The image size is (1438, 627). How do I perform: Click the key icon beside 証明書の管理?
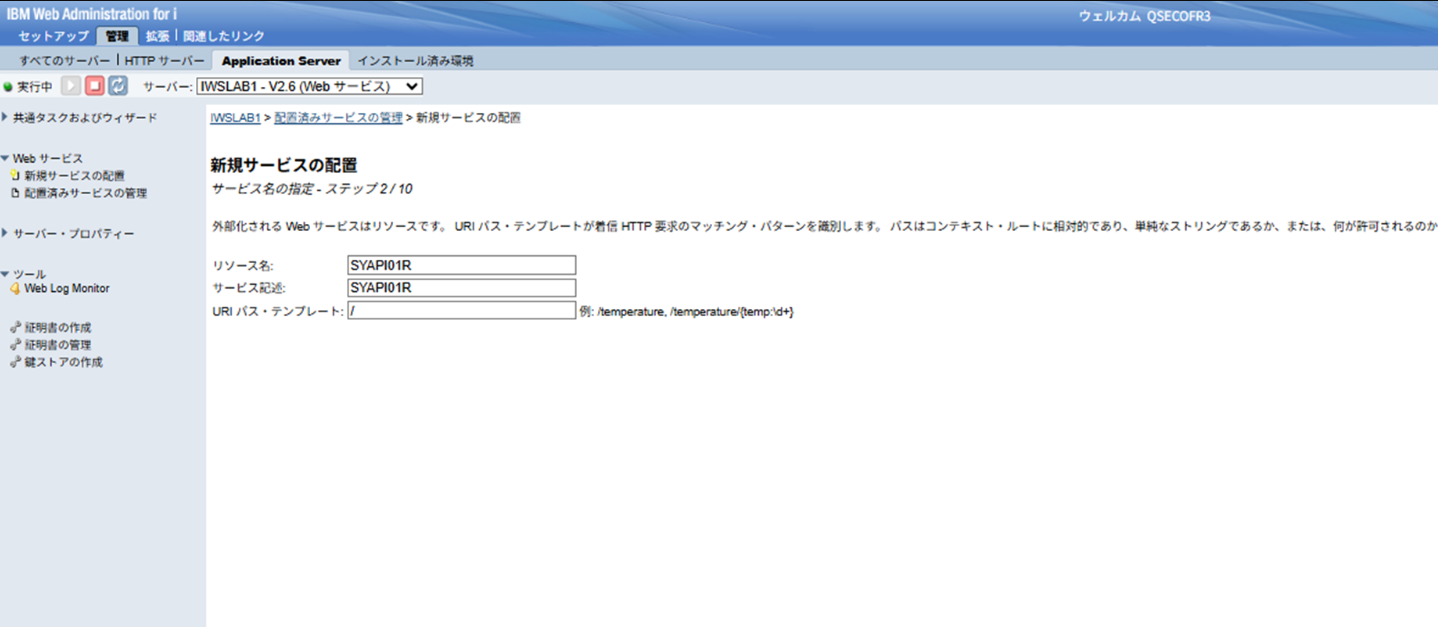[x=15, y=344]
